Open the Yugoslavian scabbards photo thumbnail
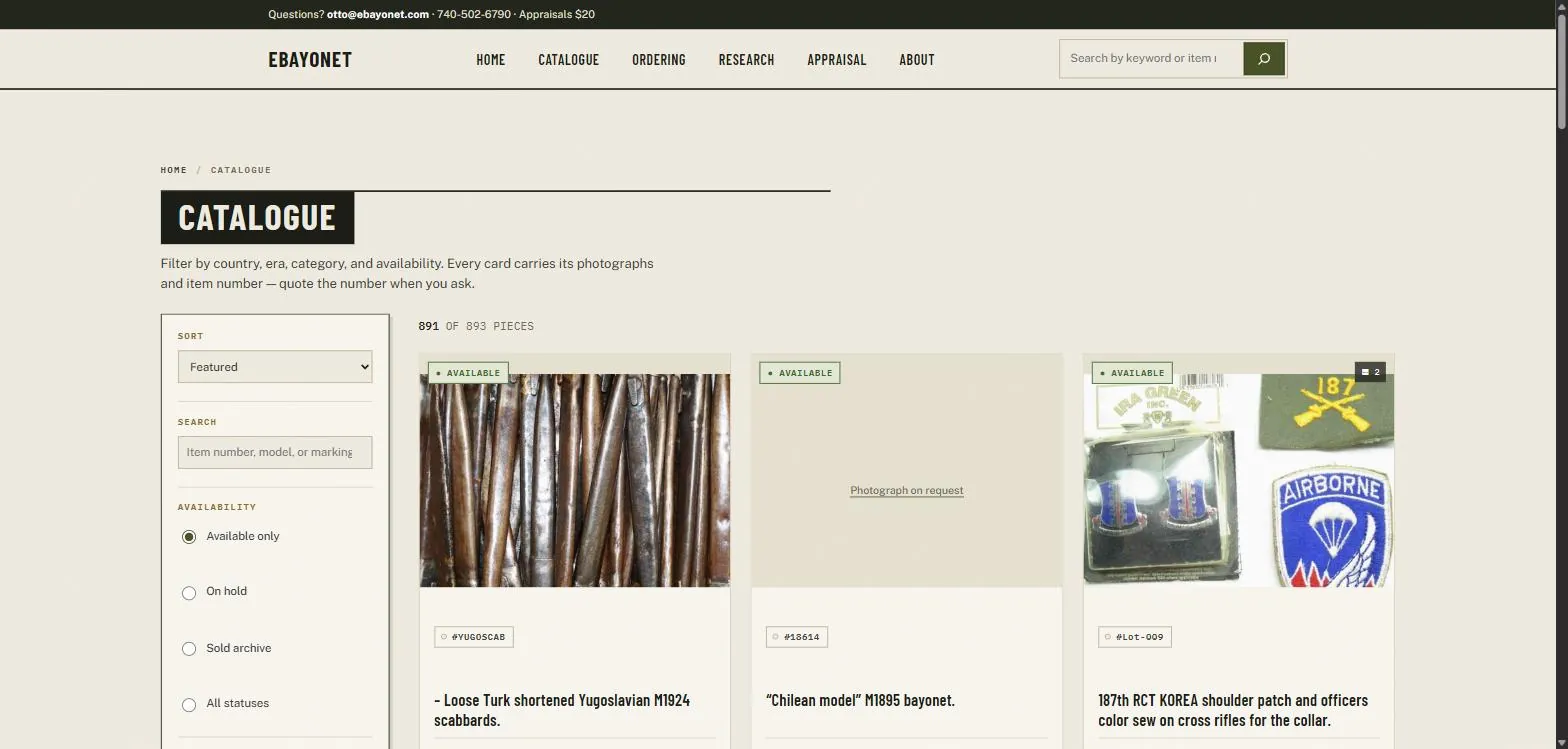 (575, 480)
